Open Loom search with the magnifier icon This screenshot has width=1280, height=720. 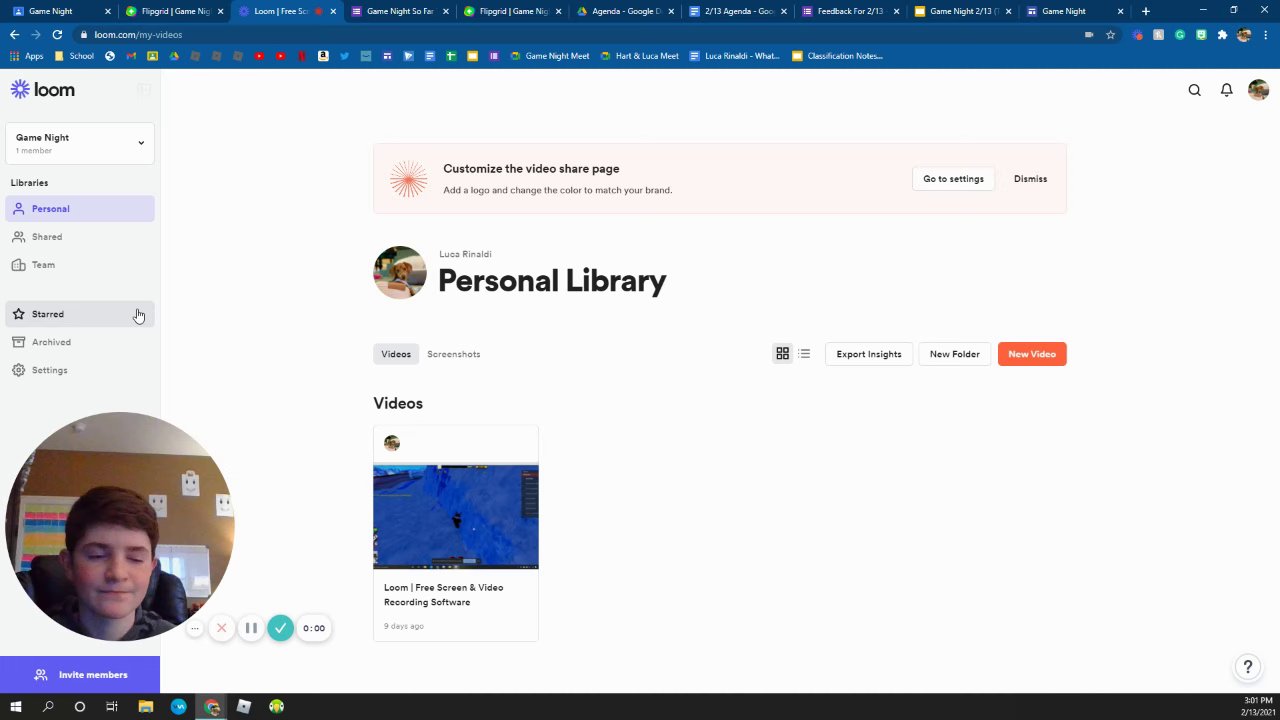pyautogui.click(x=1194, y=90)
